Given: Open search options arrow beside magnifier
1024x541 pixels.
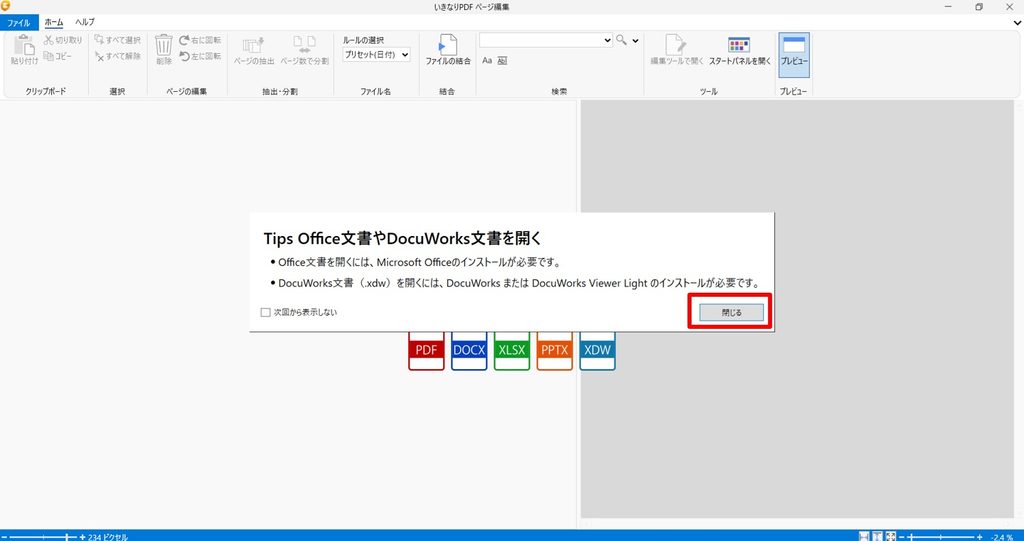Looking at the screenshot, I should [635, 41].
